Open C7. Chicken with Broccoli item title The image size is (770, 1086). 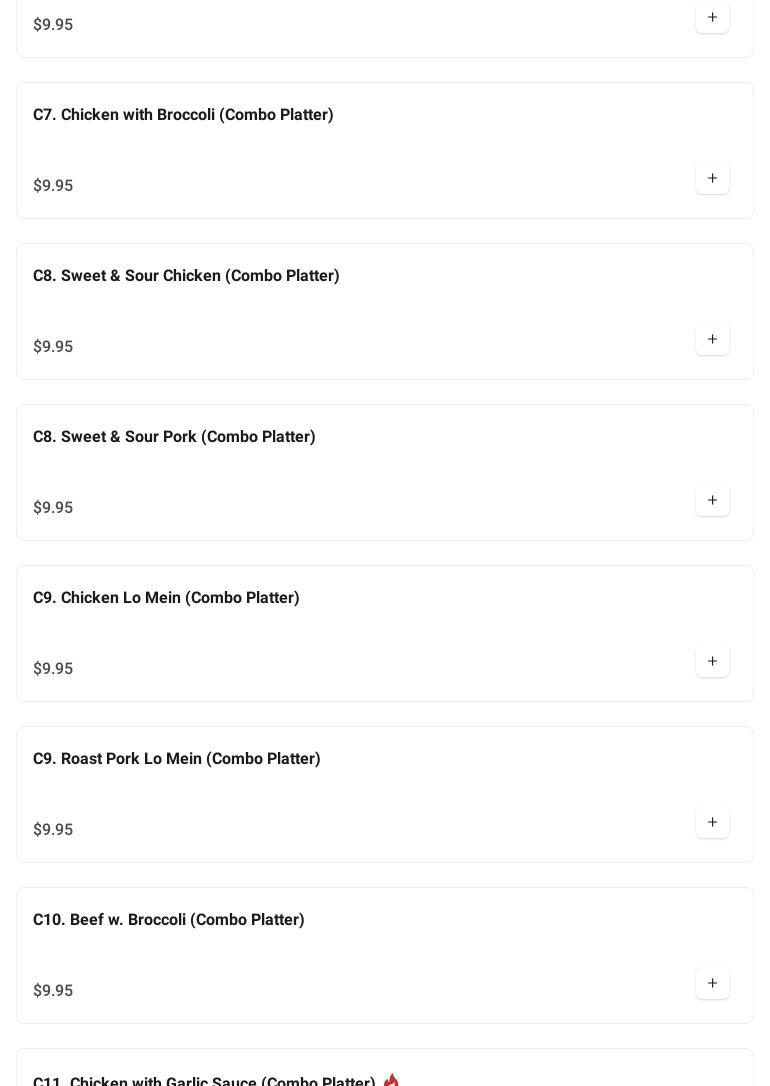pos(183,115)
